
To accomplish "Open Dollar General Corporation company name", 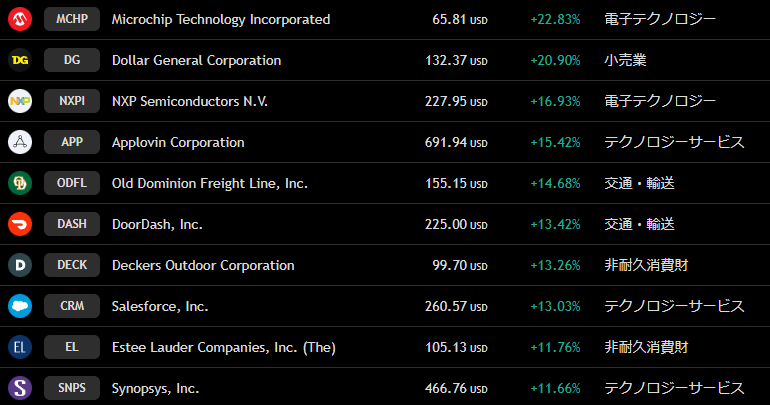I will (x=196, y=60).
